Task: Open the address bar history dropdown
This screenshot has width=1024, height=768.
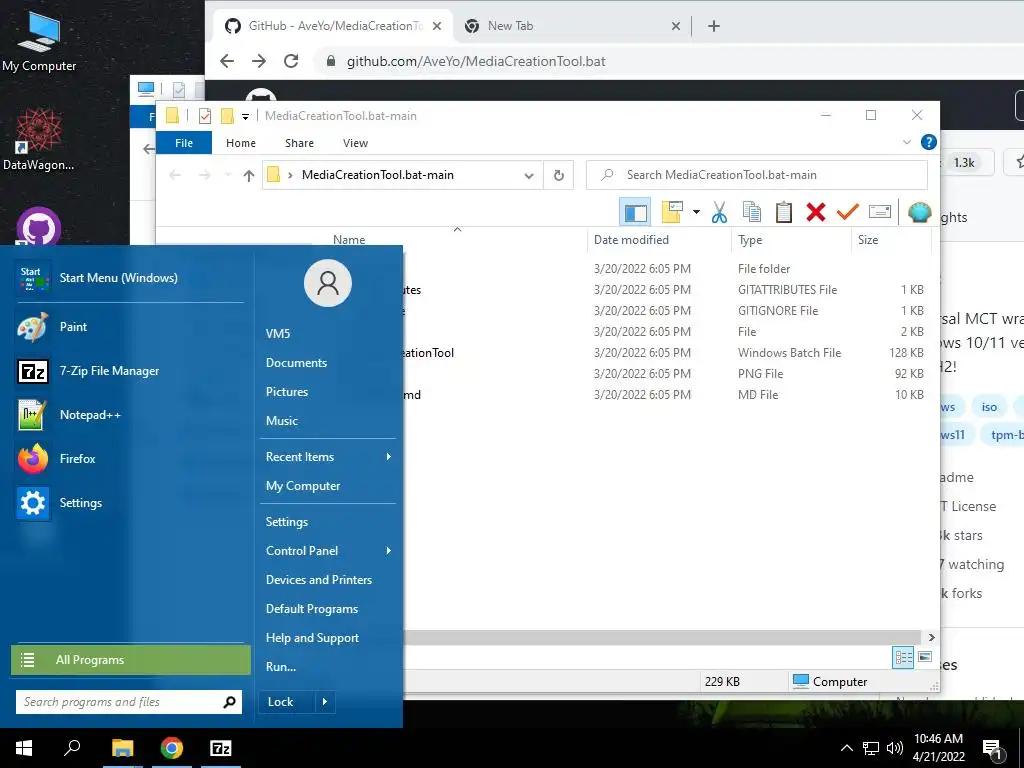Action: (x=529, y=175)
